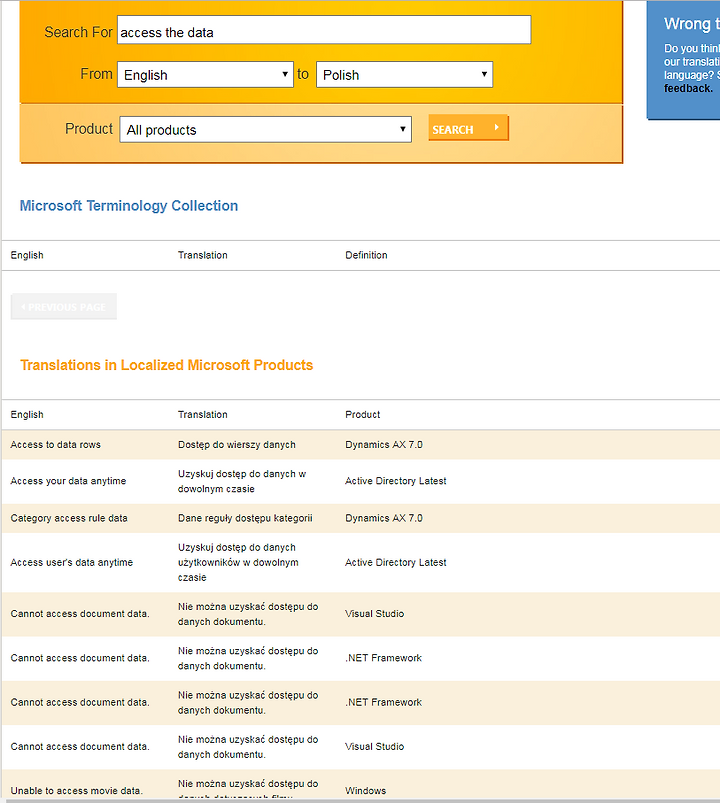Select the 'Dostęp do wierszy danych' translation

(x=237, y=445)
